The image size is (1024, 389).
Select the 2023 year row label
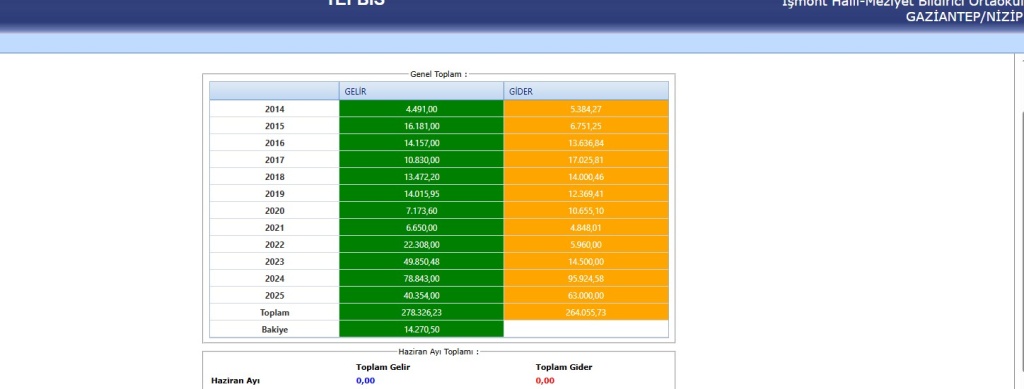[274, 262]
